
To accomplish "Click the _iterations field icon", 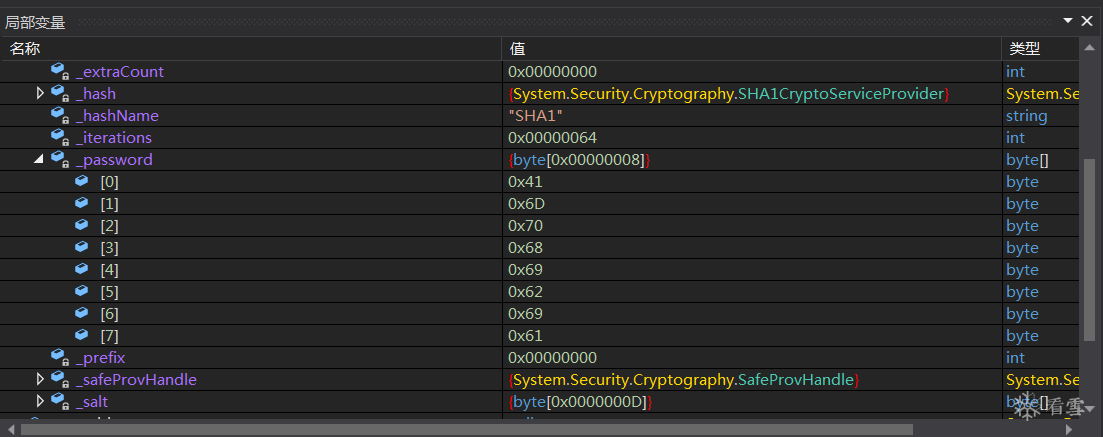I will click(x=59, y=138).
